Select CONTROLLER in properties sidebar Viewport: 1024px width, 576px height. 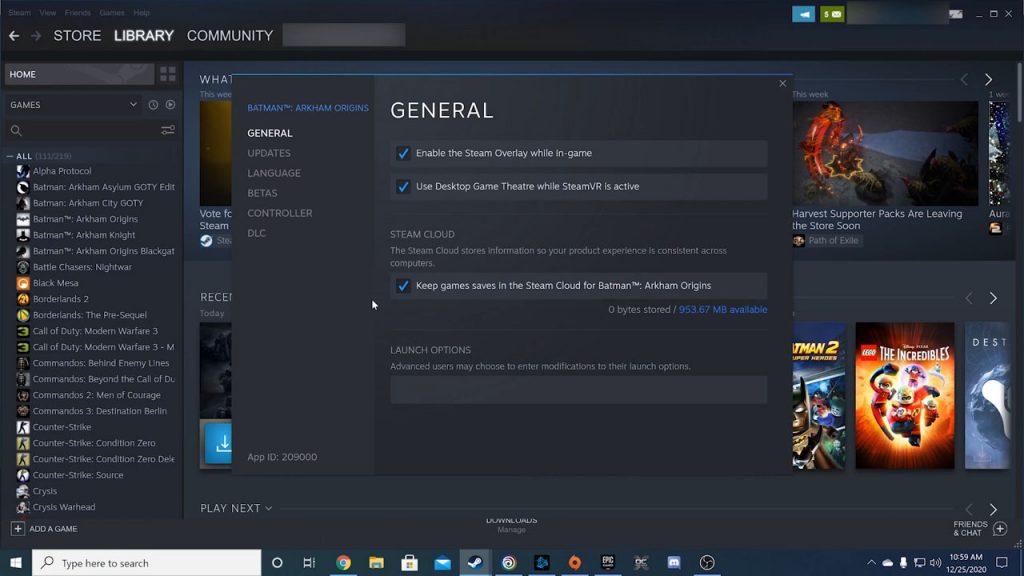tap(280, 213)
